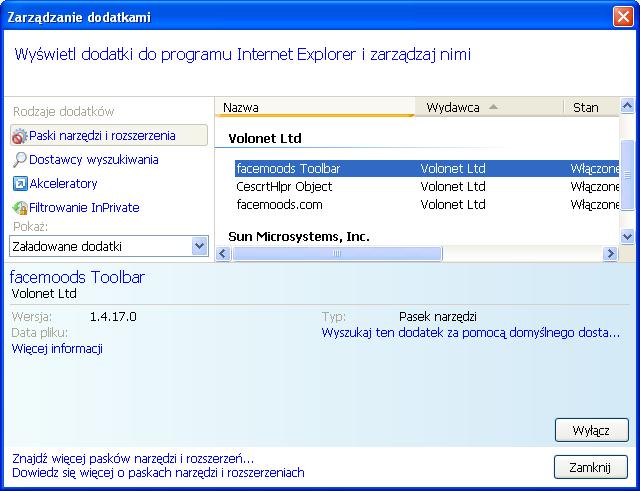Click the right arrow of the horizontal scrollbar

(x=610, y=253)
